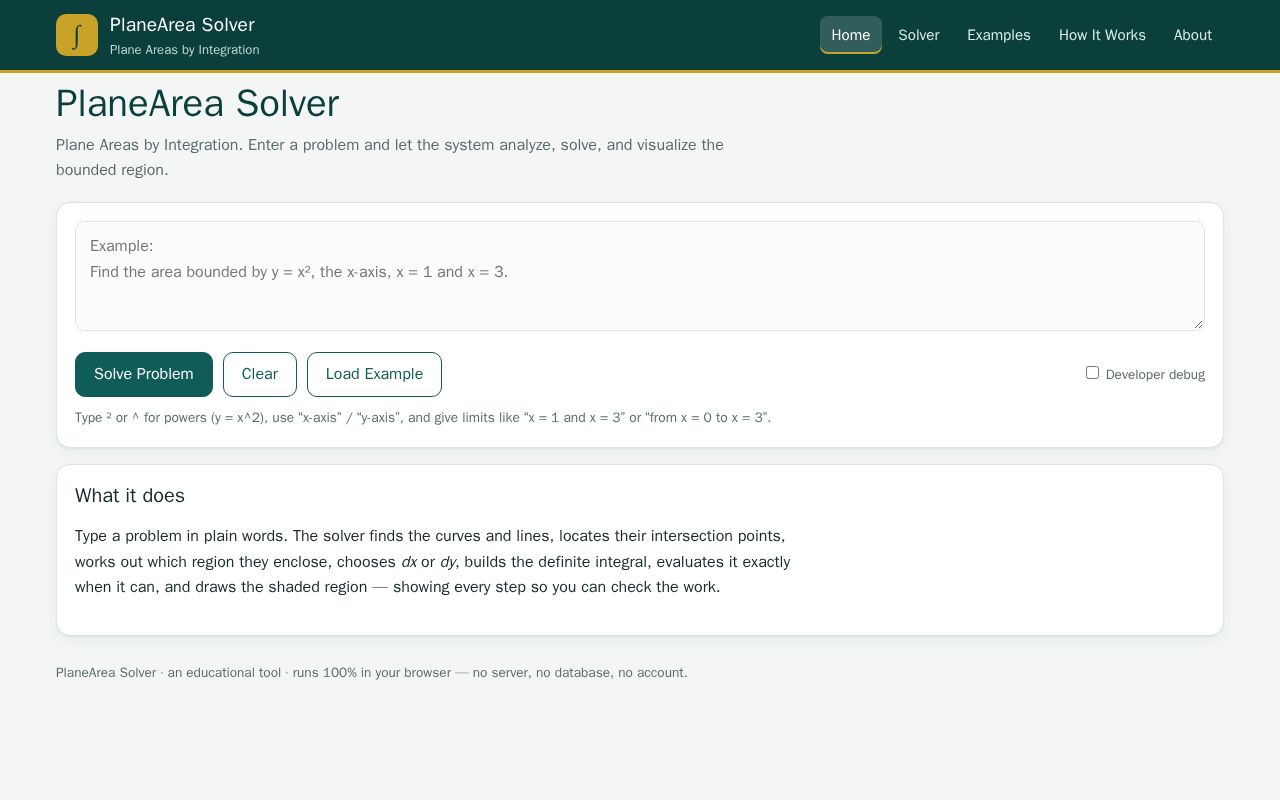Viewport: 1280px width, 800px height.
Task: Click the Load Example button
Action: coord(374,374)
